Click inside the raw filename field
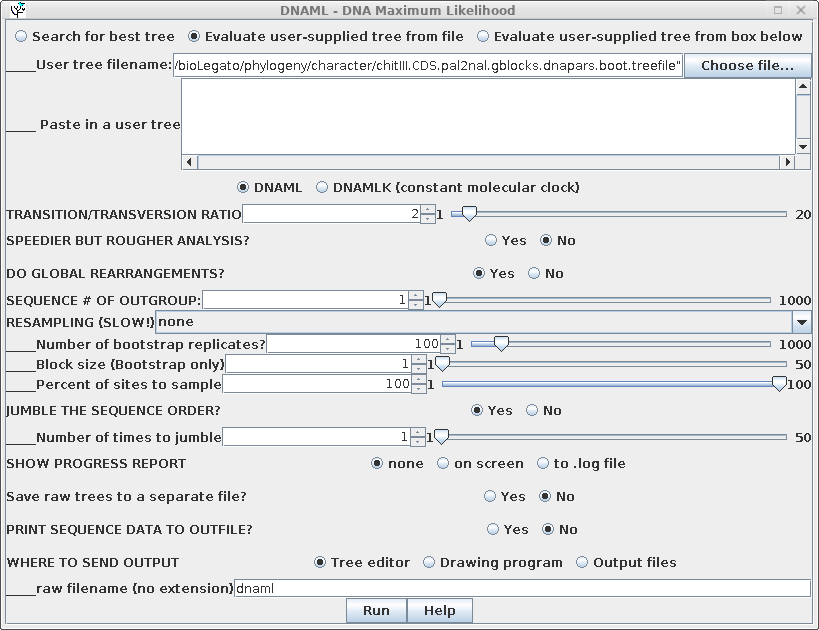 point(521,589)
